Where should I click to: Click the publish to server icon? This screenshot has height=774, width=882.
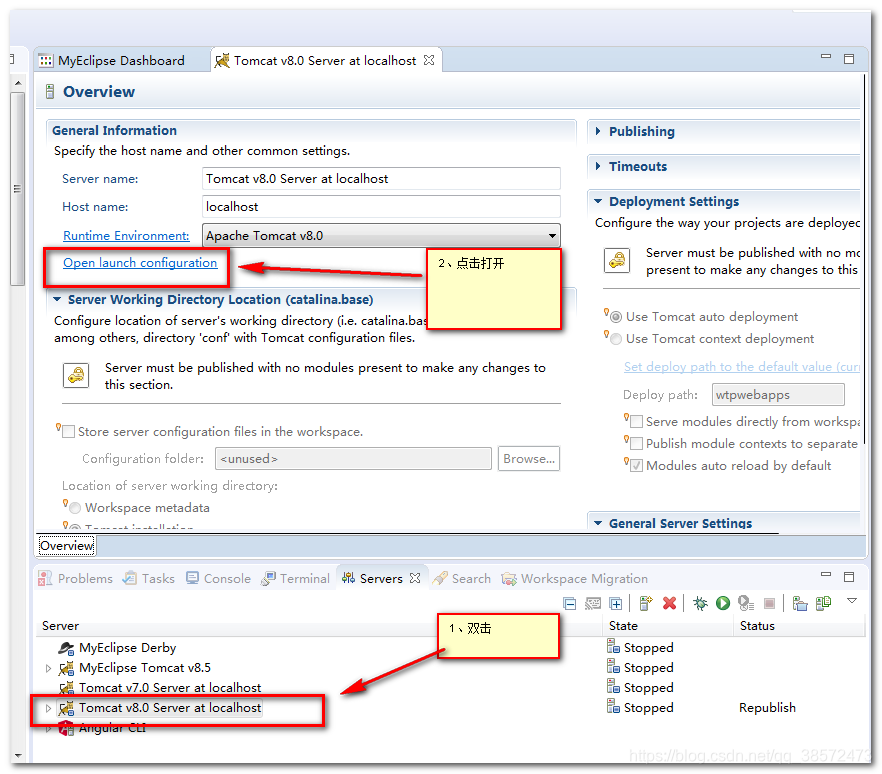pyautogui.click(x=824, y=604)
